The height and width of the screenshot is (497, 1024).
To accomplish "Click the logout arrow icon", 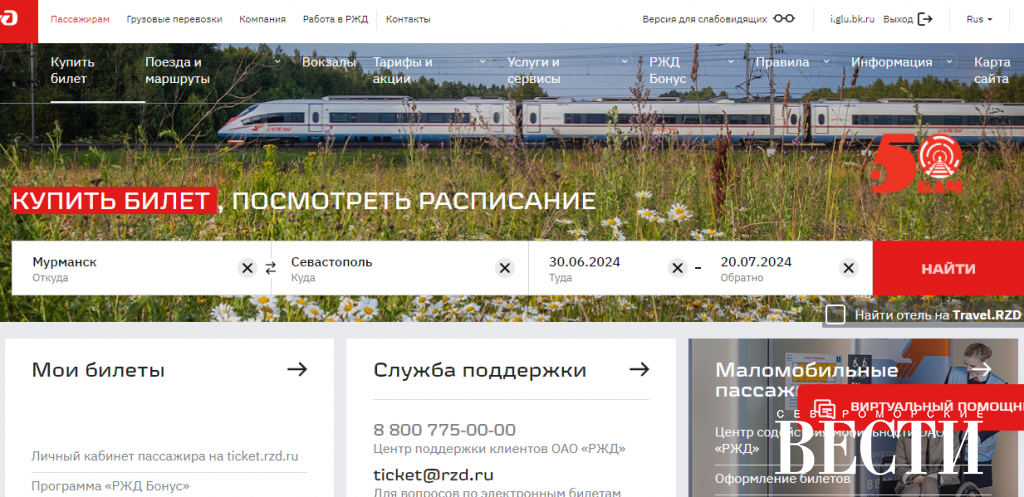I will 925,19.
